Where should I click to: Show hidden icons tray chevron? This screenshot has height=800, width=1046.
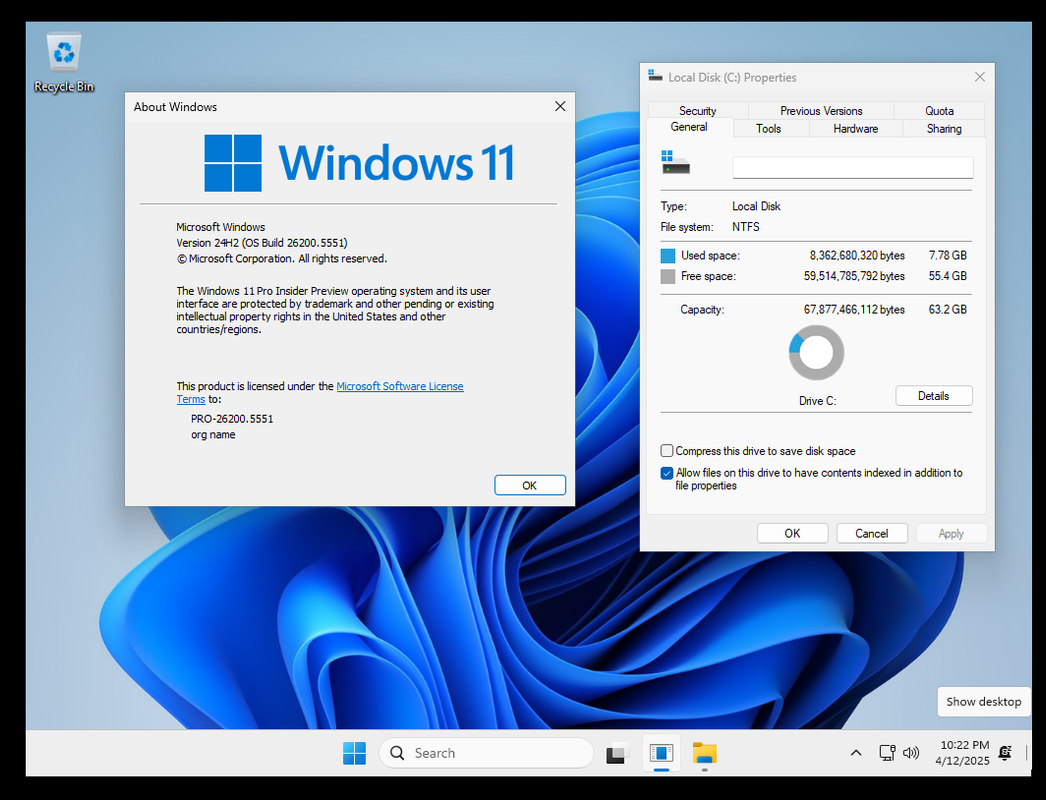pyautogui.click(x=856, y=753)
